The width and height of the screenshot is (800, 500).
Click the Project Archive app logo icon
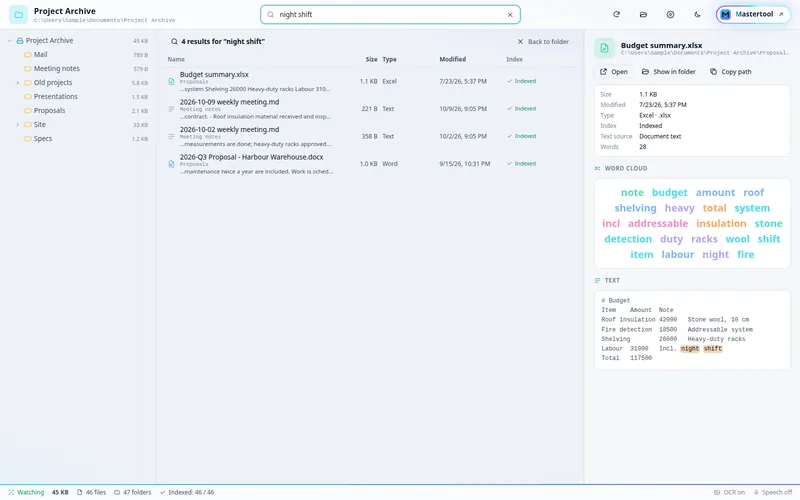click(x=18, y=14)
